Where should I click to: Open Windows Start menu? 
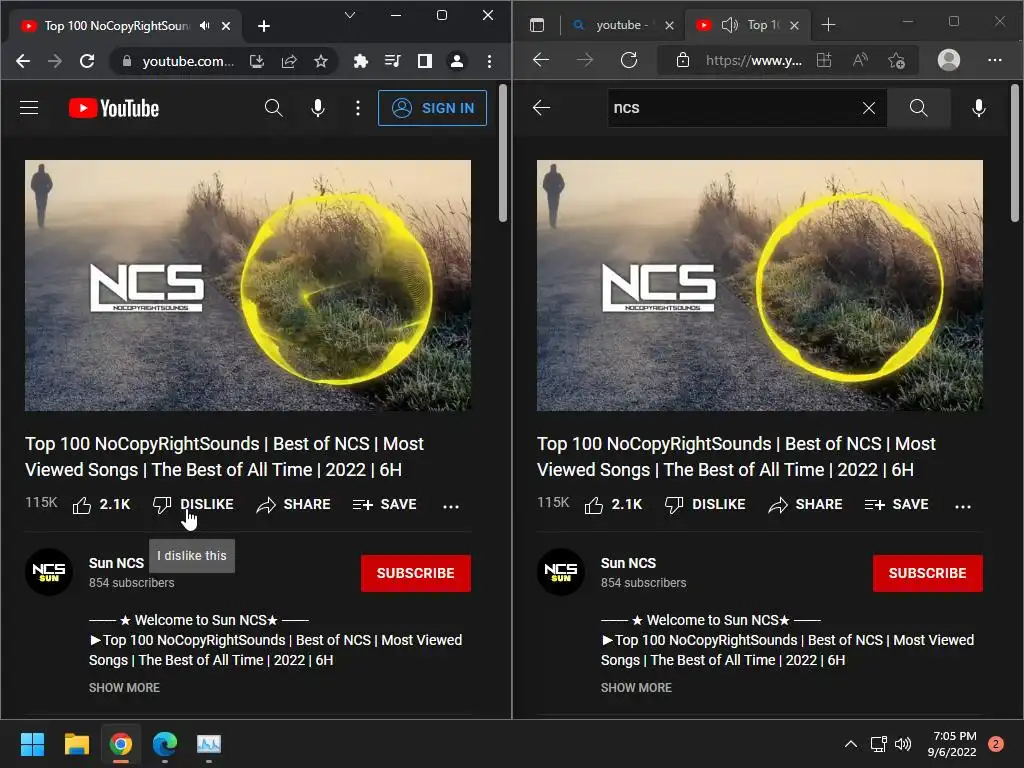point(32,744)
